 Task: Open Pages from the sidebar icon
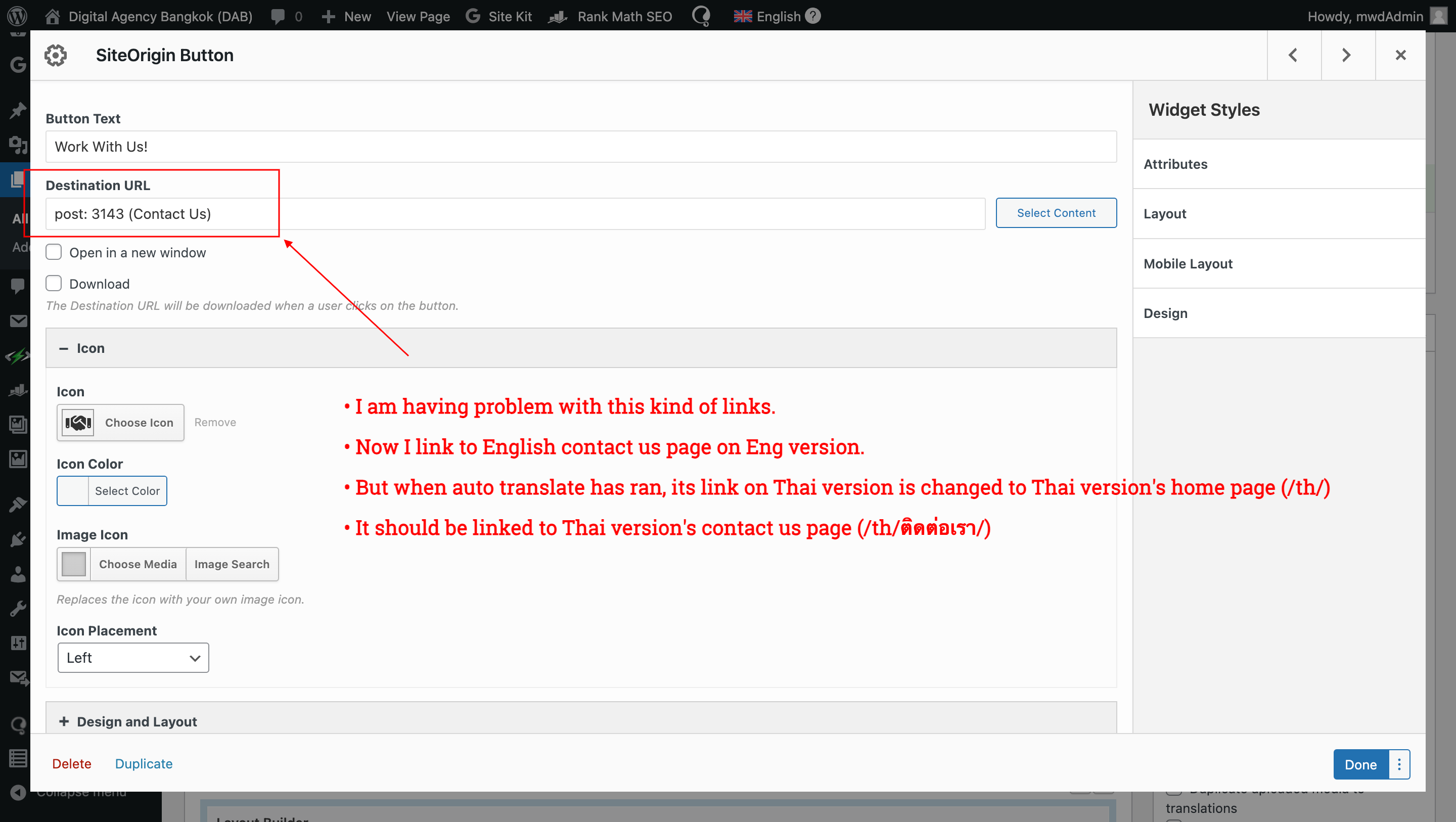(x=17, y=180)
